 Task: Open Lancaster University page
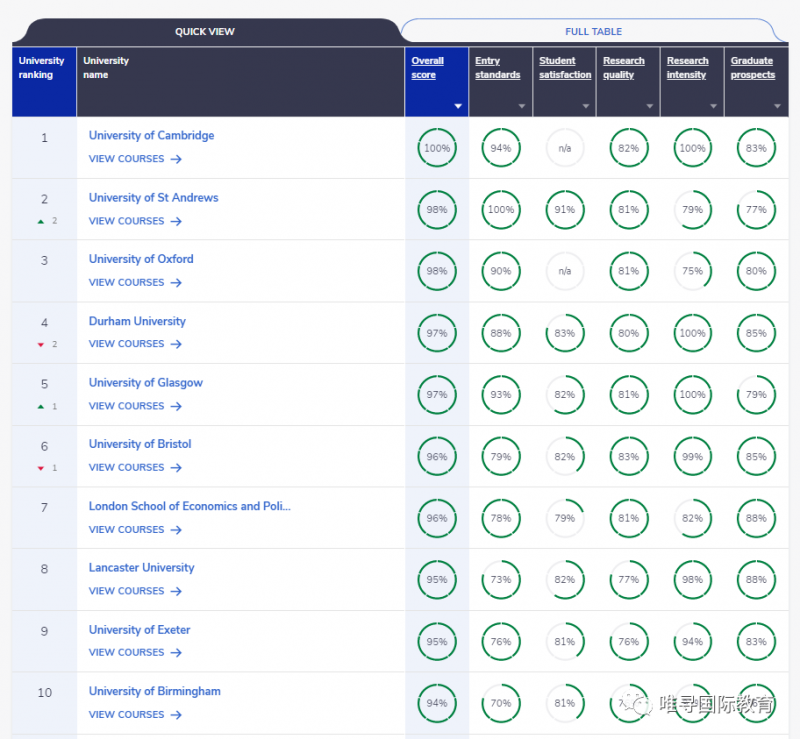click(x=141, y=568)
